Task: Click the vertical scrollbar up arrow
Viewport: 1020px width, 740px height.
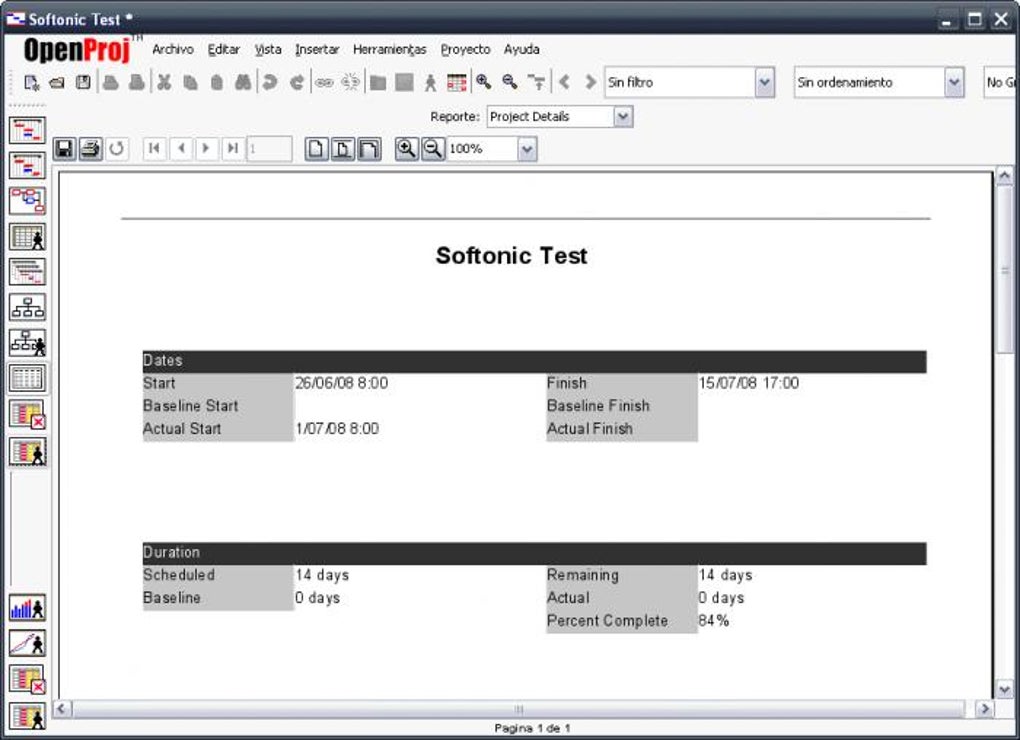Action: 1004,176
